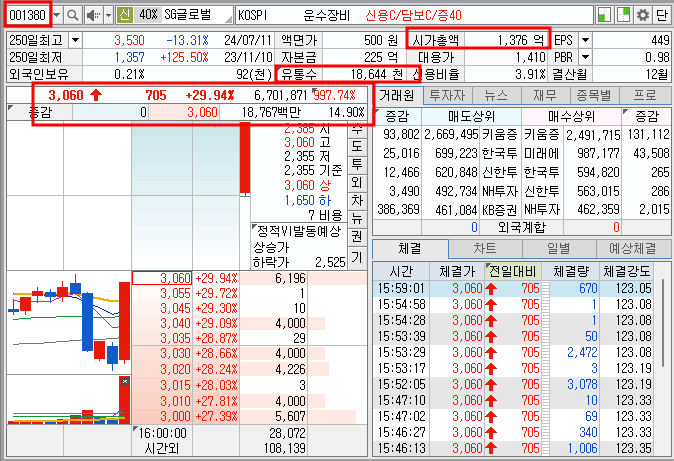Screen dimensions: 674x461
Task: Switch to the 거래원 tab
Action: pyautogui.click(x=396, y=95)
